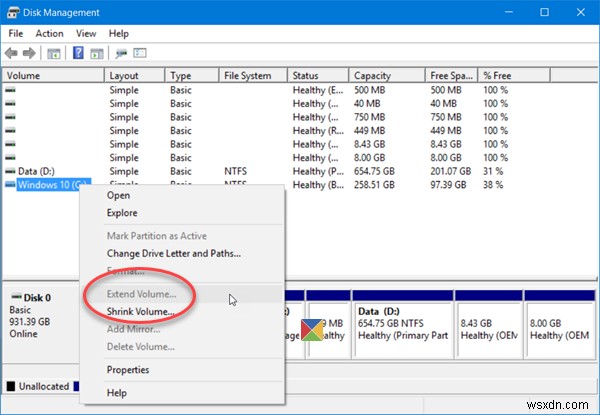Screen dimensions: 600x415
Task: Sort by the Volume column header
Action: point(53,76)
